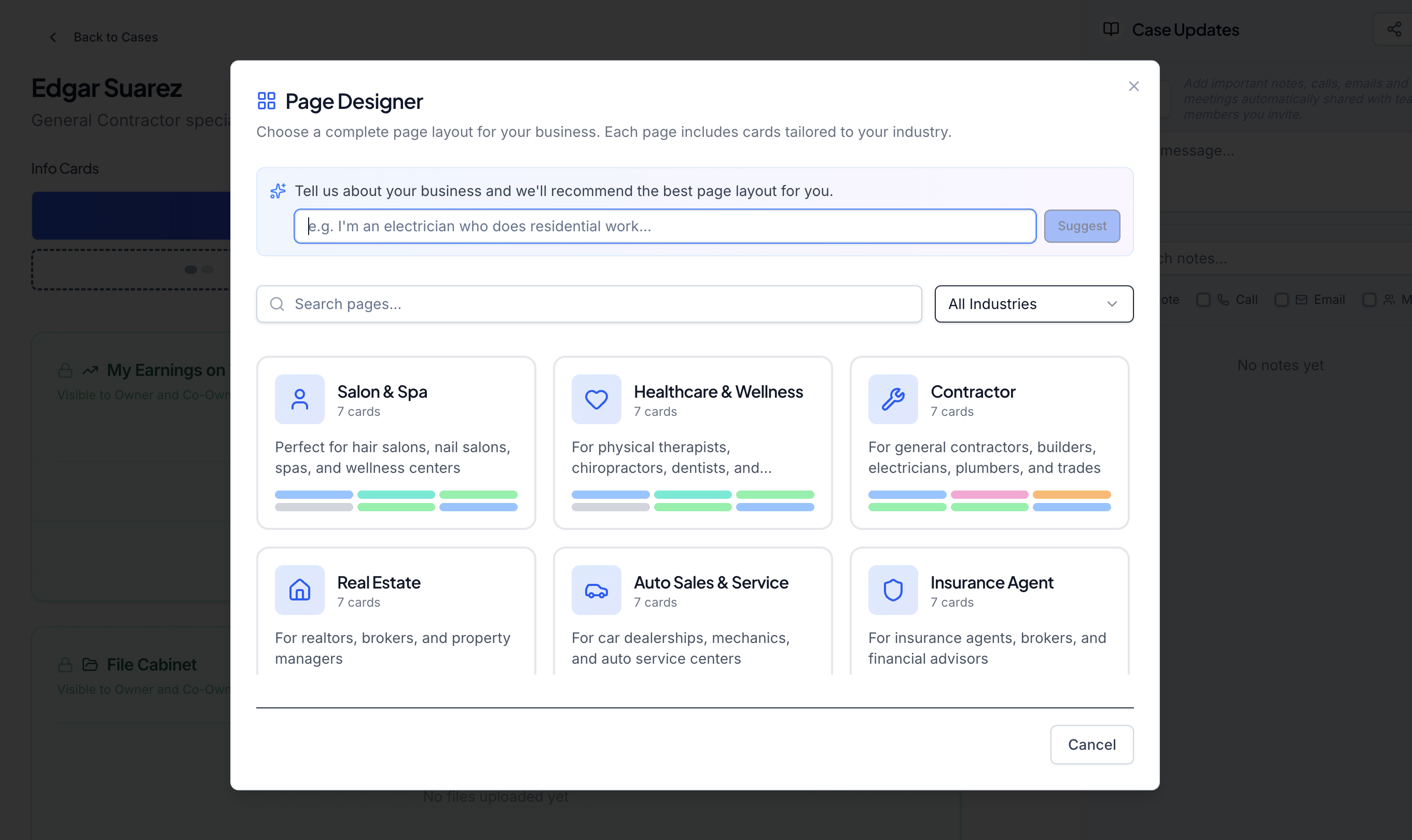Click the Cancel button
Image resolution: width=1412 pixels, height=840 pixels.
[1091, 745]
